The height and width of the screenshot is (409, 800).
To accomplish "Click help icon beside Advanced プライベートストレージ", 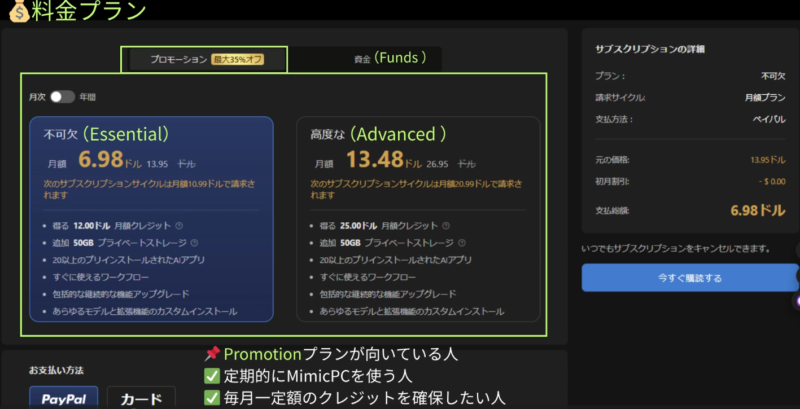I will tap(462, 243).
